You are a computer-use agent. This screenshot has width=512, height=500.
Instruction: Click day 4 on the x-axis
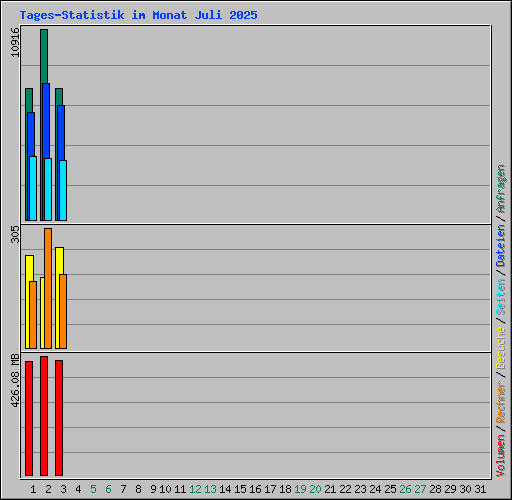(x=78, y=489)
